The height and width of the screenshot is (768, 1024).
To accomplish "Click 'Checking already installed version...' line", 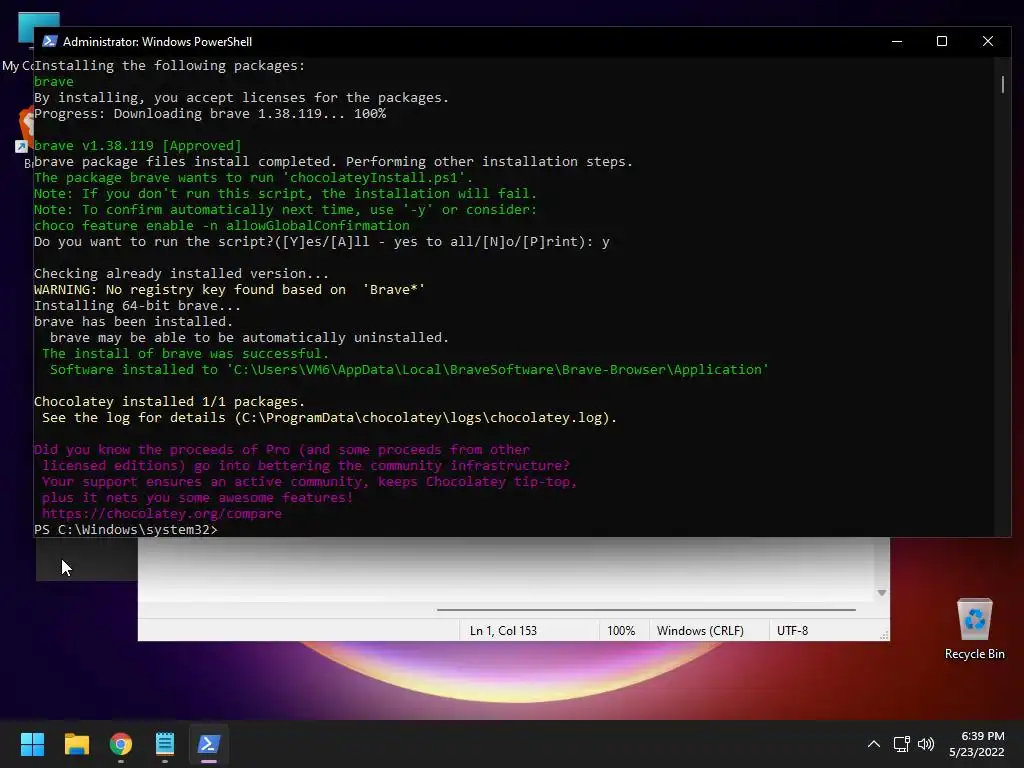I will tap(182, 274).
